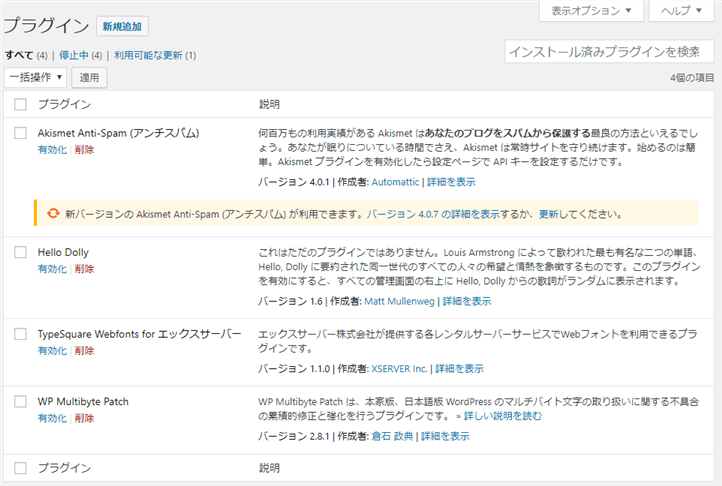Image resolution: width=722 pixels, height=486 pixels.
Task: Check the TypeSquare Webfonts plugin checkbox
Action: [x=20, y=334]
